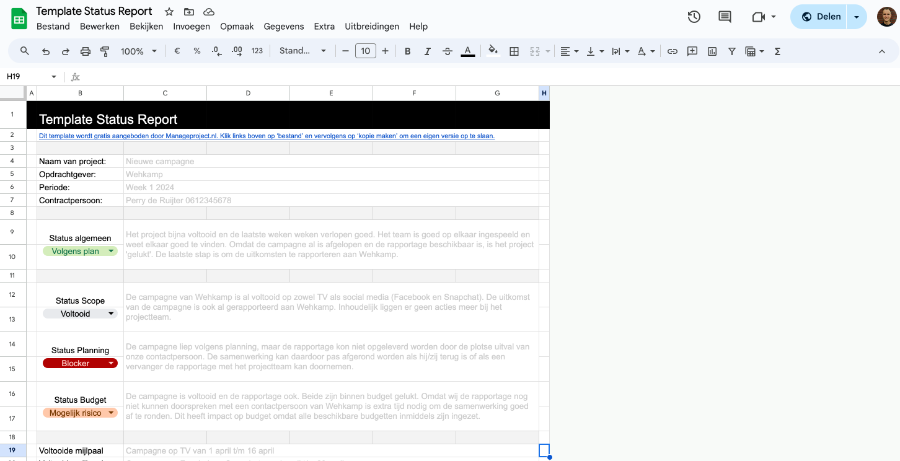Open the Gegevens menu
Image resolution: width=900 pixels, height=461 pixels.
(x=284, y=26)
